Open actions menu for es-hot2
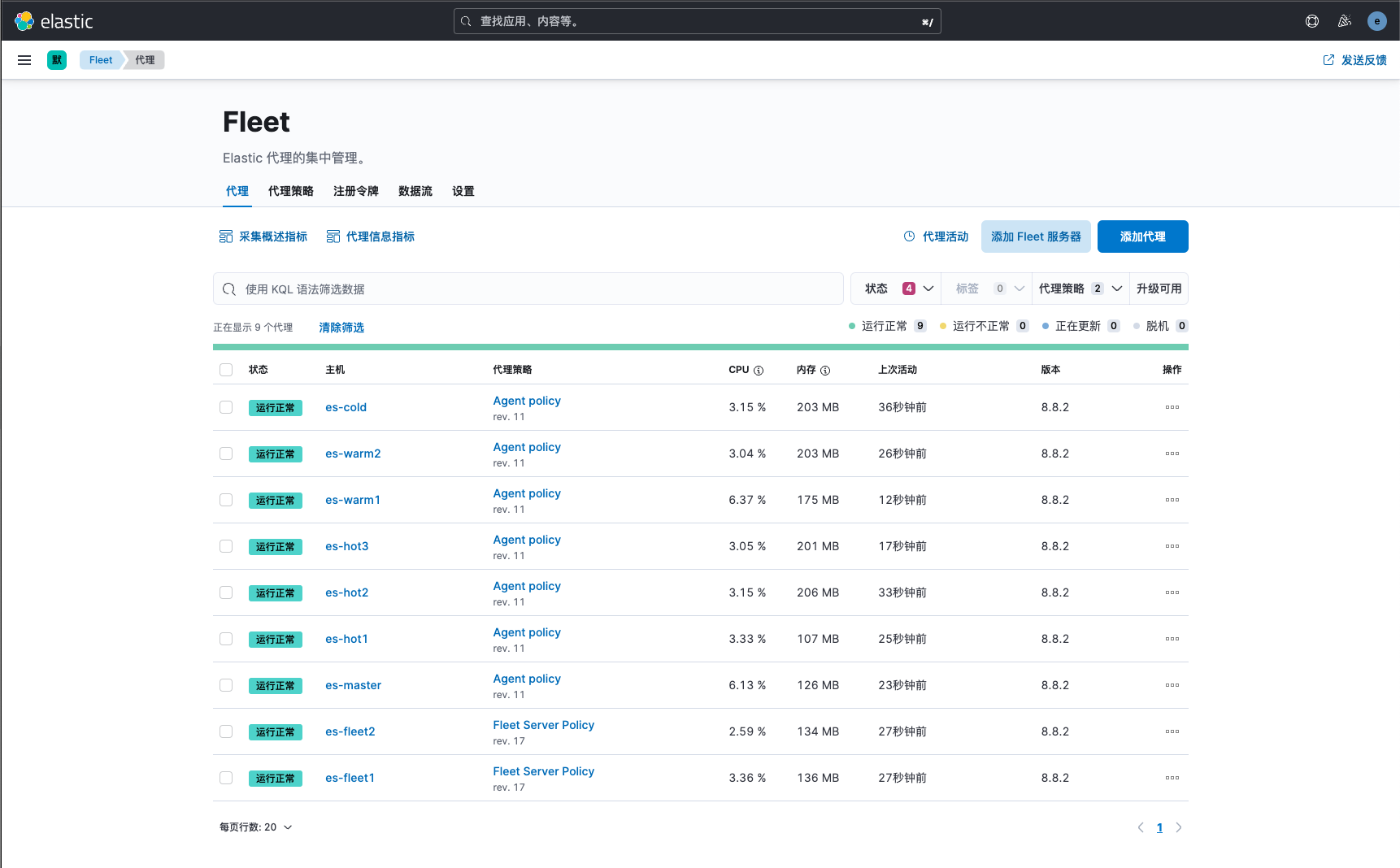1400x868 pixels. (1172, 592)
